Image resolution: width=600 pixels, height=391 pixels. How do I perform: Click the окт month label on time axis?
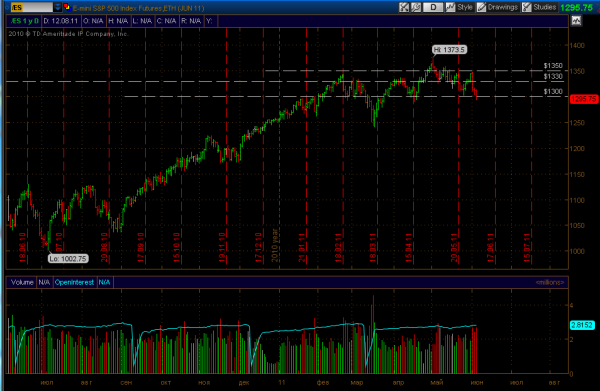pyautogui.click(x=166, y=383)
